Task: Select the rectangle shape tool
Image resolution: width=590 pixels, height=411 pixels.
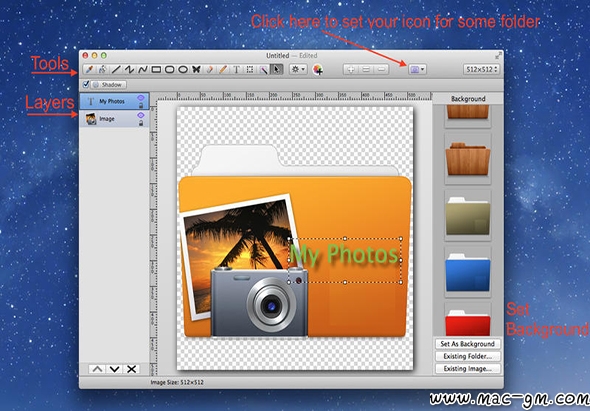Action: pos(156,70)
